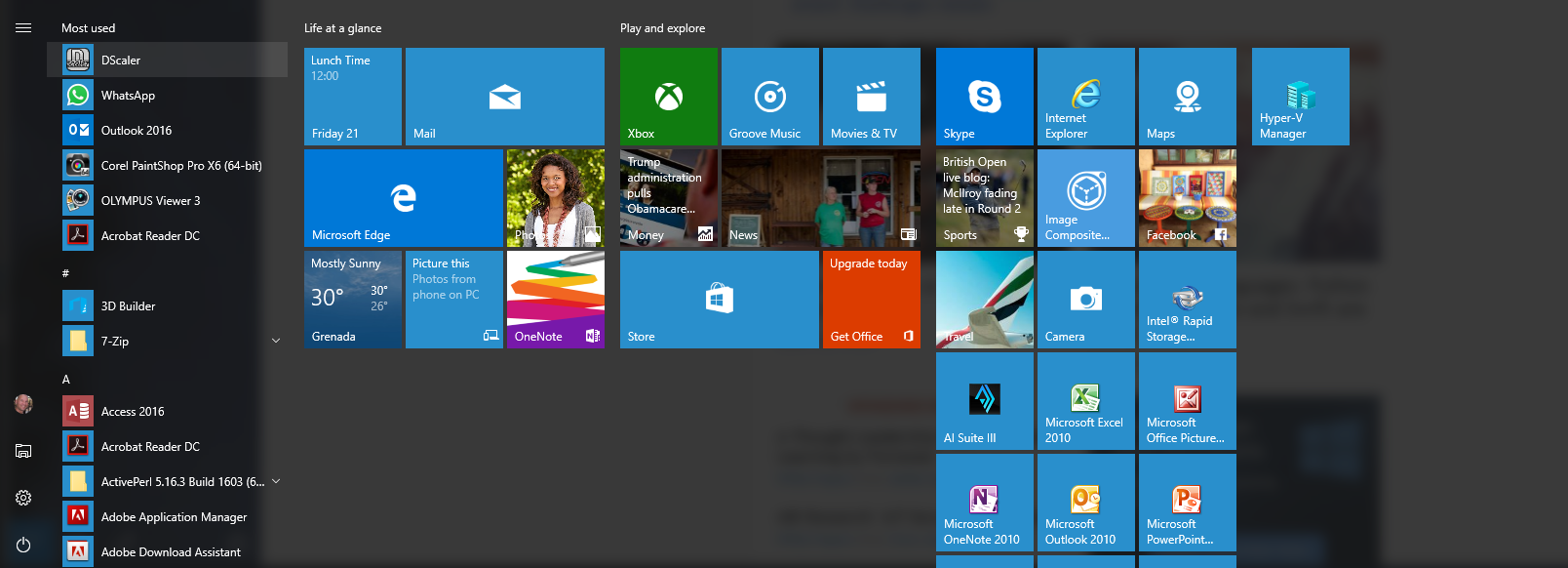Launch Adobe Application Manager
Screen dimensions: 1568x568
(167, 516)
